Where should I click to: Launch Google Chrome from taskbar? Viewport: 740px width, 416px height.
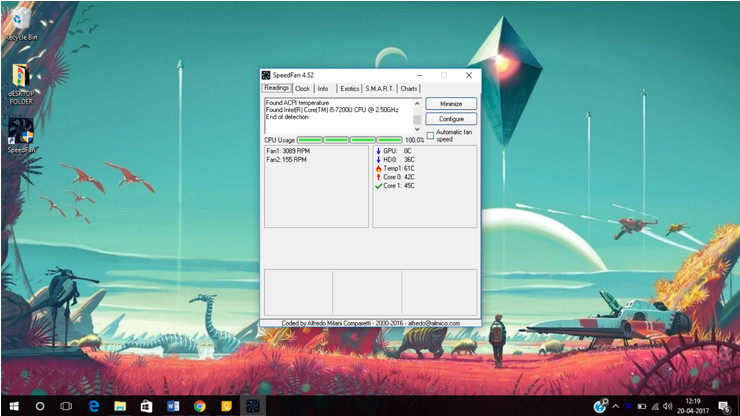[200, 406]
